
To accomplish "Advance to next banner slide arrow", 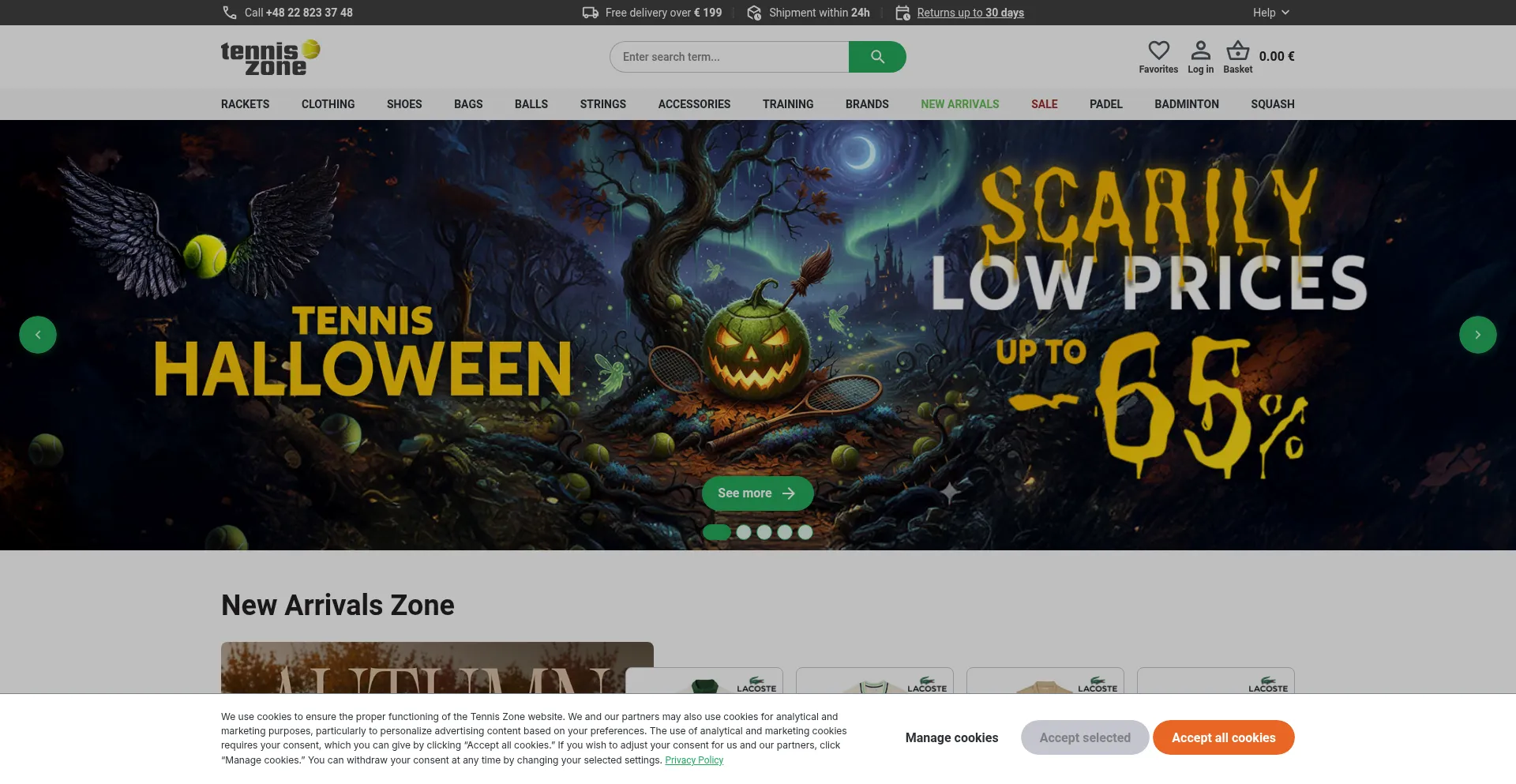I will click(1478, 335).
